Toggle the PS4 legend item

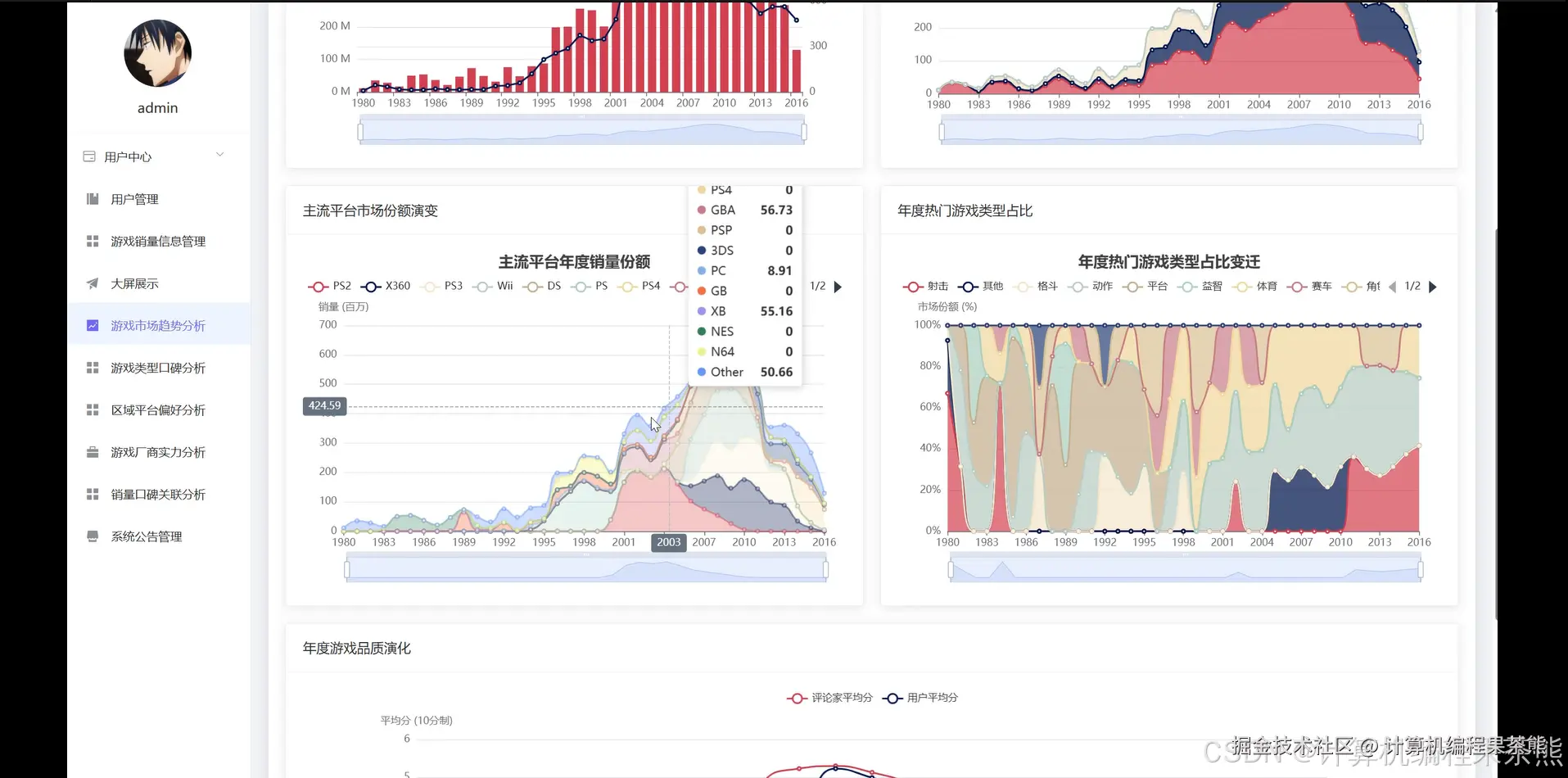click(639, 286)
